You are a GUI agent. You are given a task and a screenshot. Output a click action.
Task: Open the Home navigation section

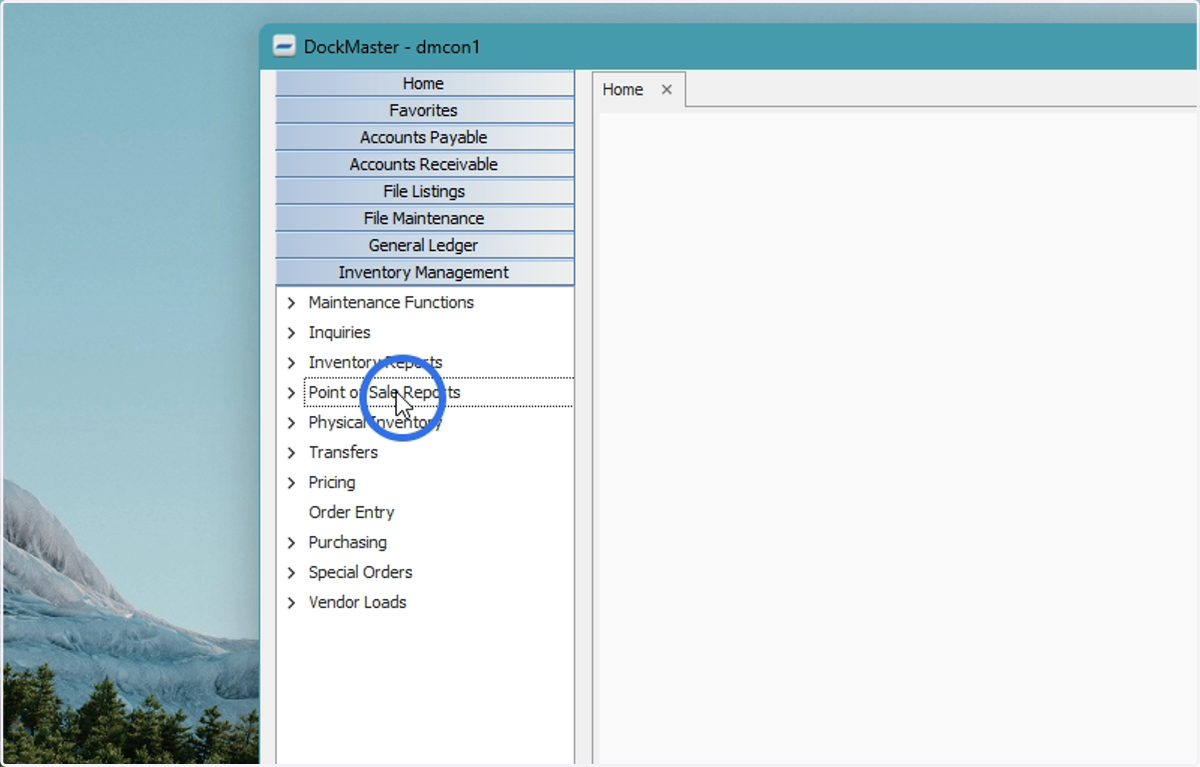pos(424,84)
